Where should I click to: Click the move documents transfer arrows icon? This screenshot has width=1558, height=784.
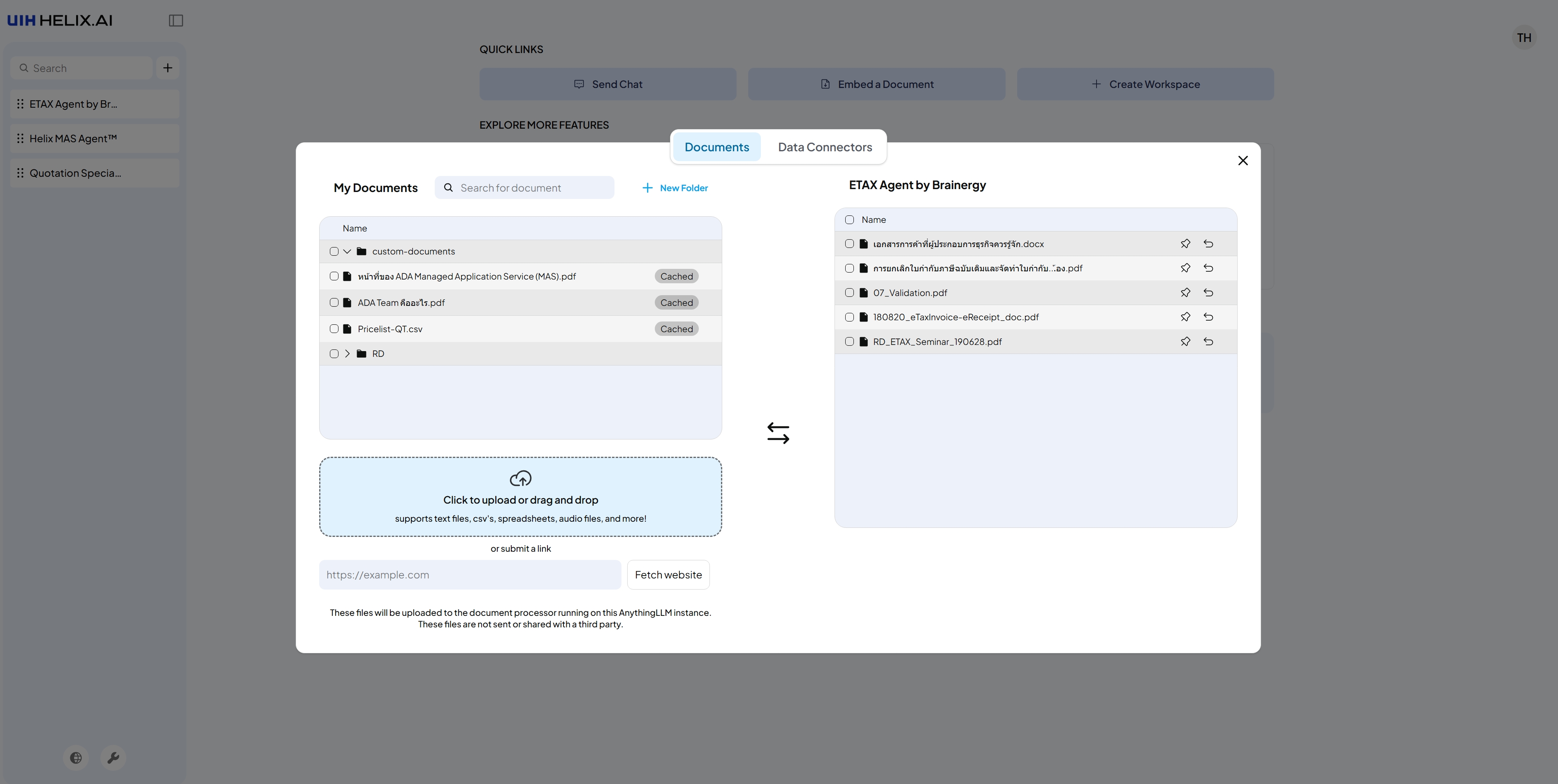click(x=778, y=433)
